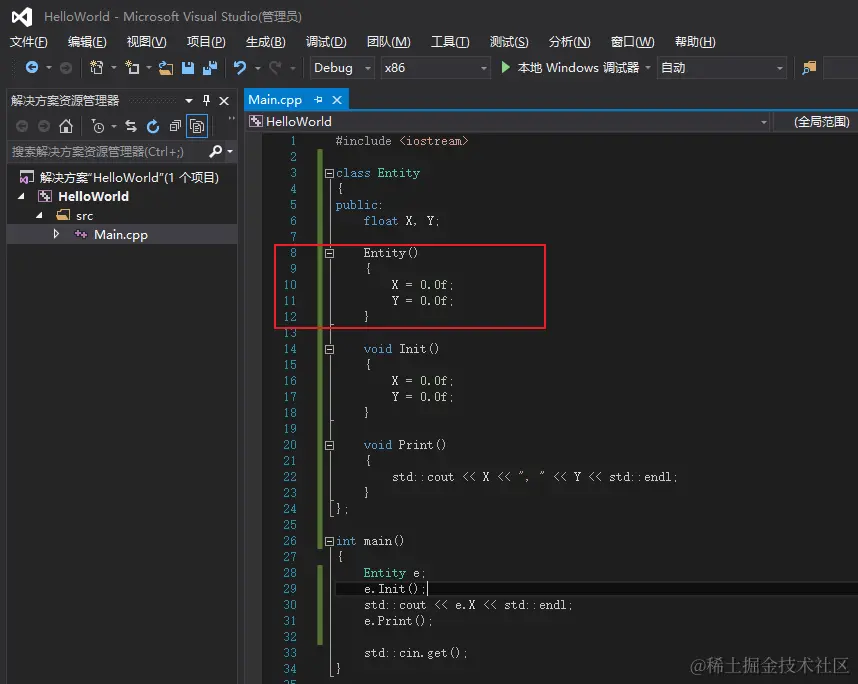Collapse the class Entity code block
The height and width of the screenshot is (684, 858).
(x=329, y=173)
